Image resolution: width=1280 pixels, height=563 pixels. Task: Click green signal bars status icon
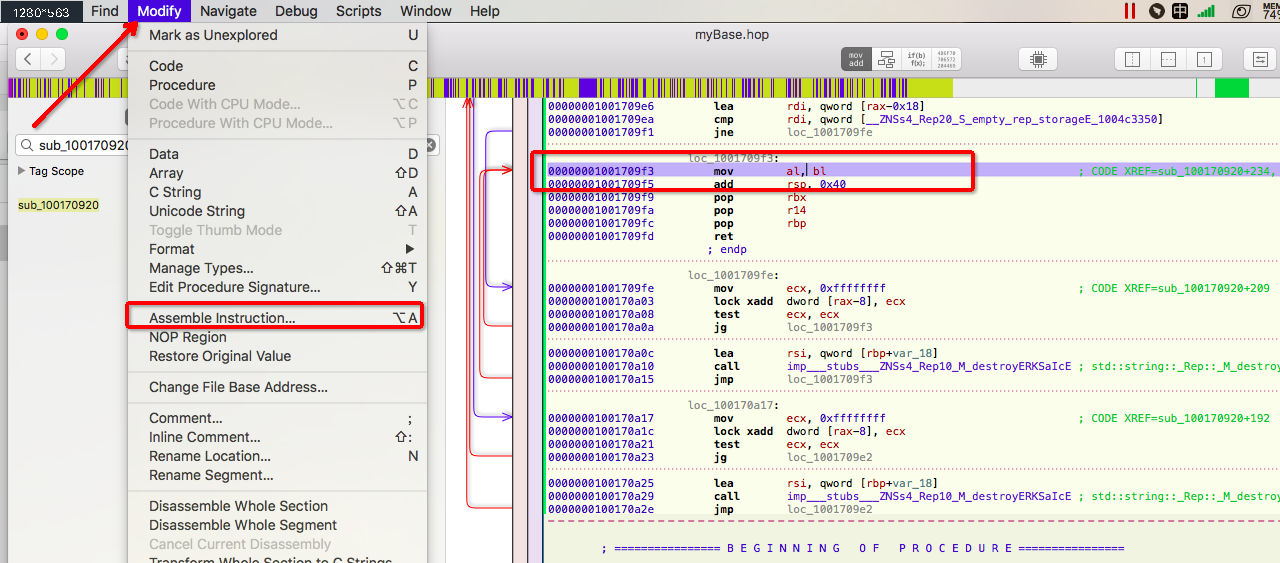[x=1206, y=11]
